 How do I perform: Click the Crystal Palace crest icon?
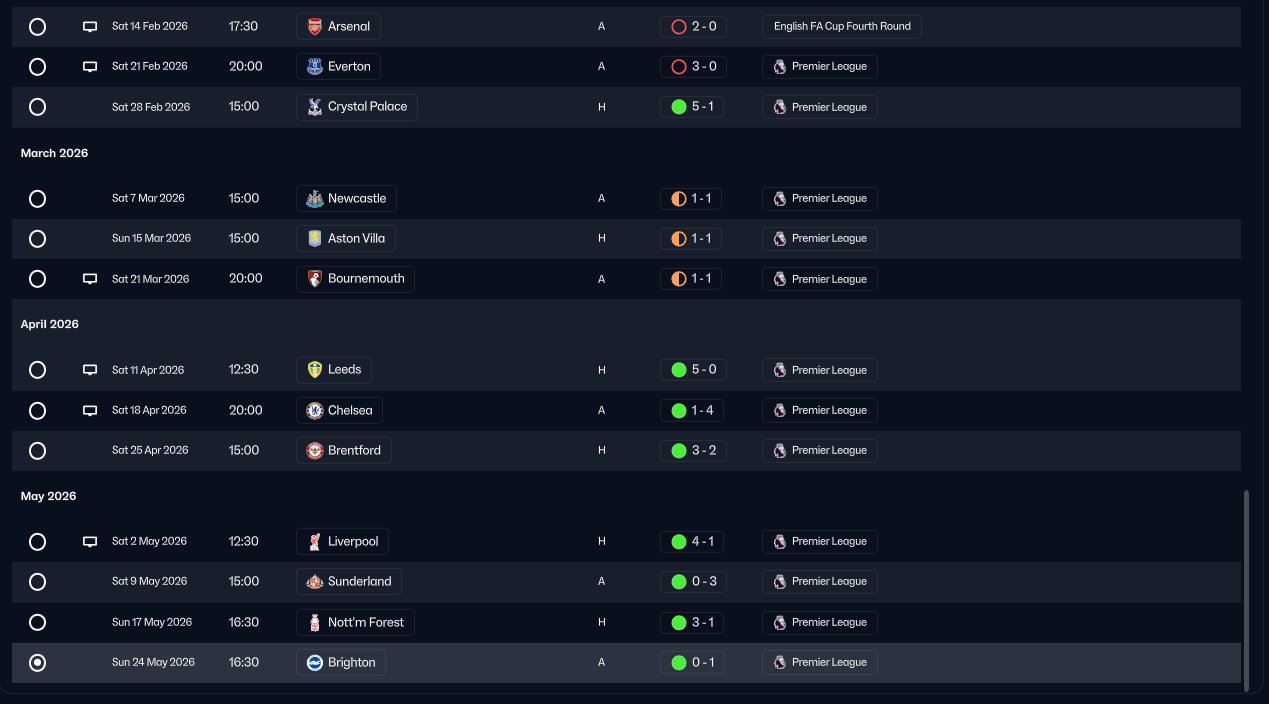tap(314, 107)
